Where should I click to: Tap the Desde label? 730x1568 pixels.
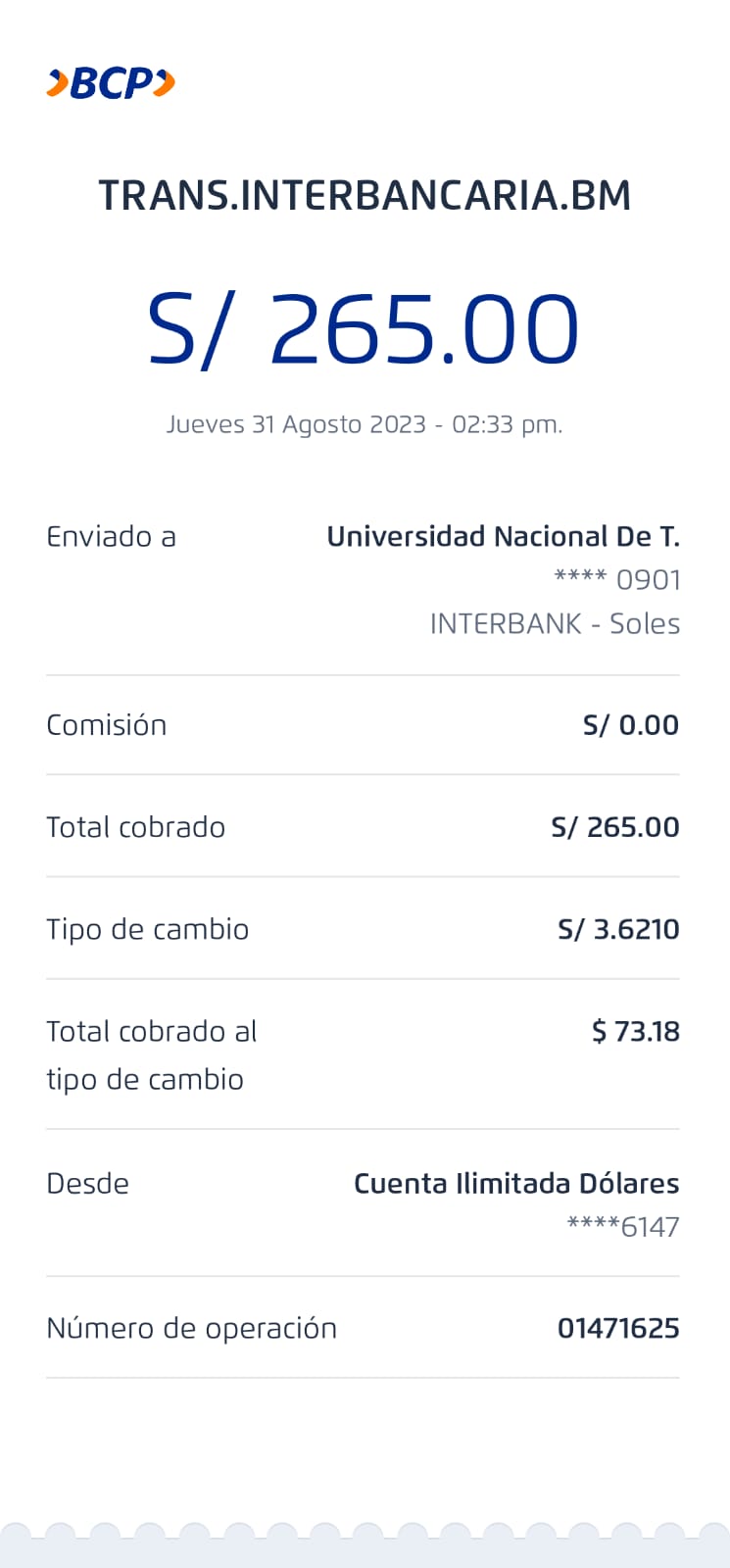pos(88,1184)
